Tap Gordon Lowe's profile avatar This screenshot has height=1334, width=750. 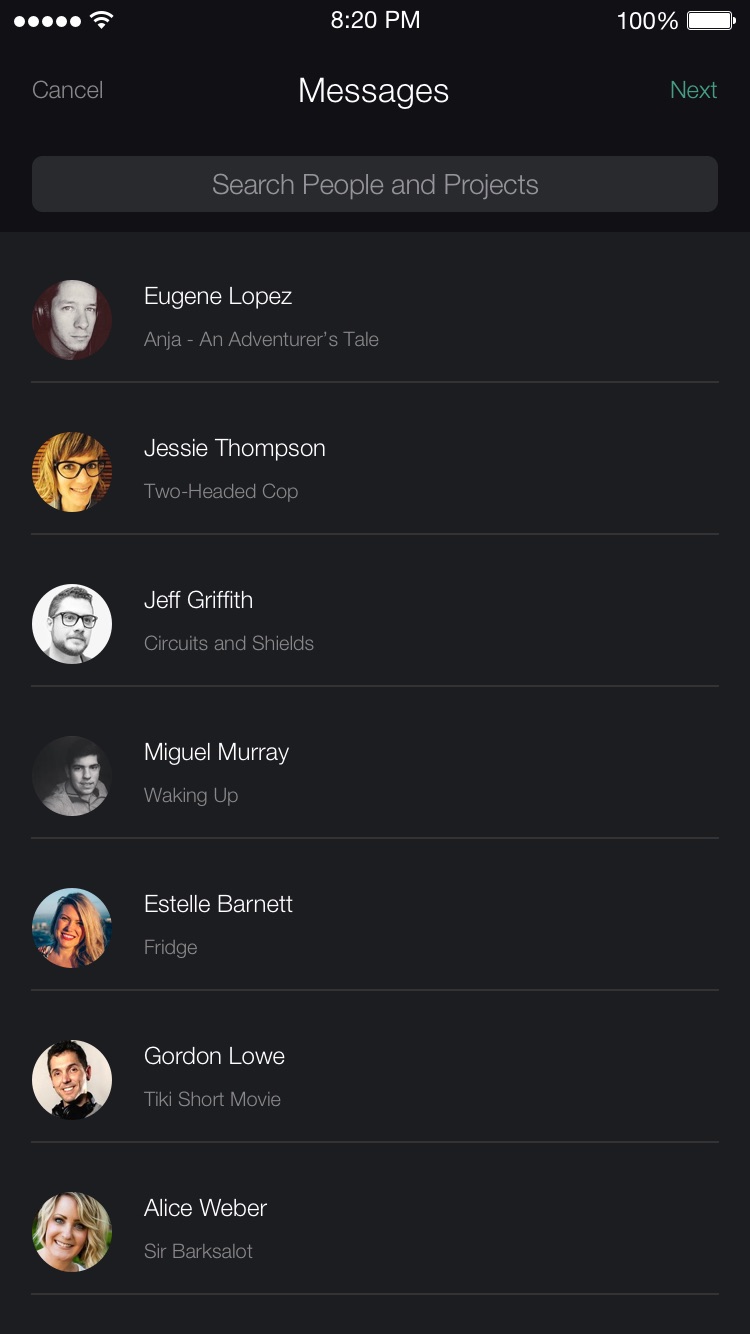pos(72,1080)
